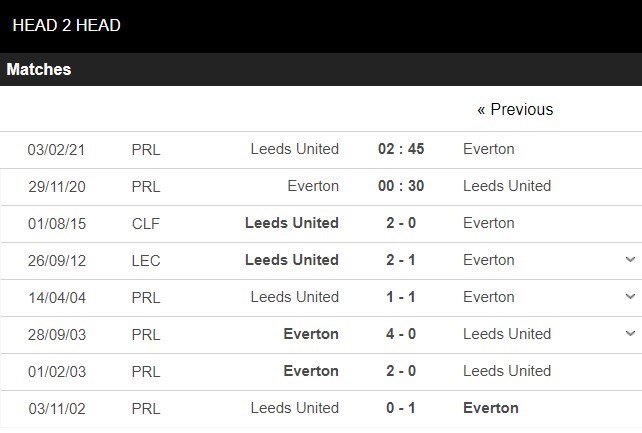
Task: Click the « Previous link
Action: [515, 110]
